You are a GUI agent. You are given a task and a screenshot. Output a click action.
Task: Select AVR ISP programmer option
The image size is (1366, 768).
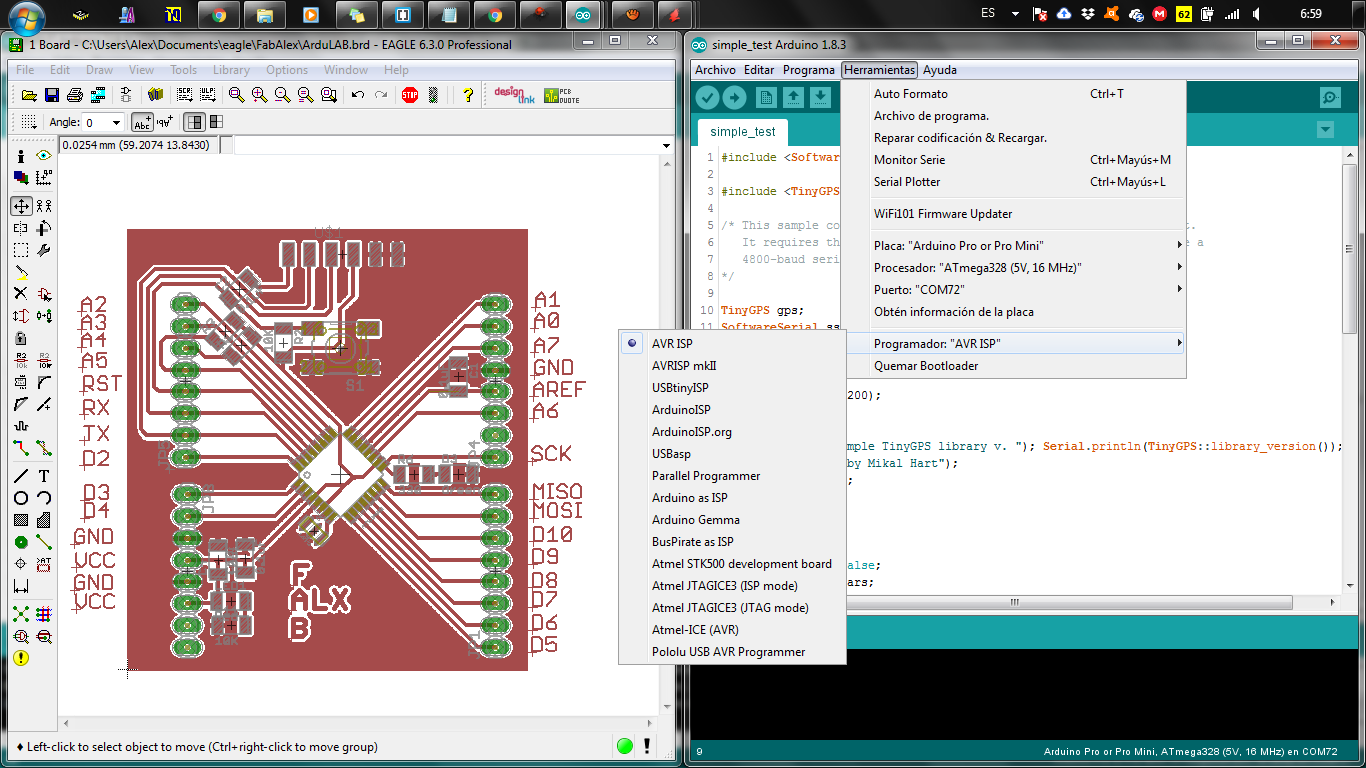[x=733, y=344]
